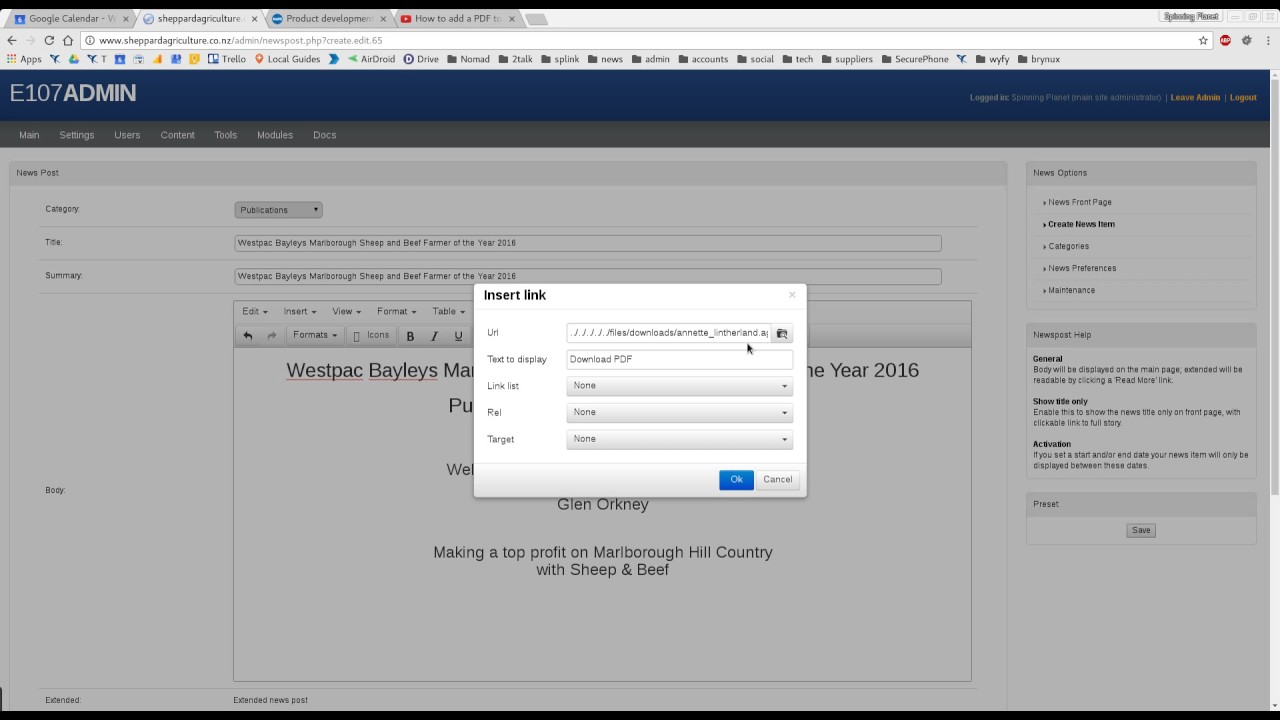Open the Apps bookmark shortcut
This screenshot has width=1280, height=720.
tap(24, 59)
